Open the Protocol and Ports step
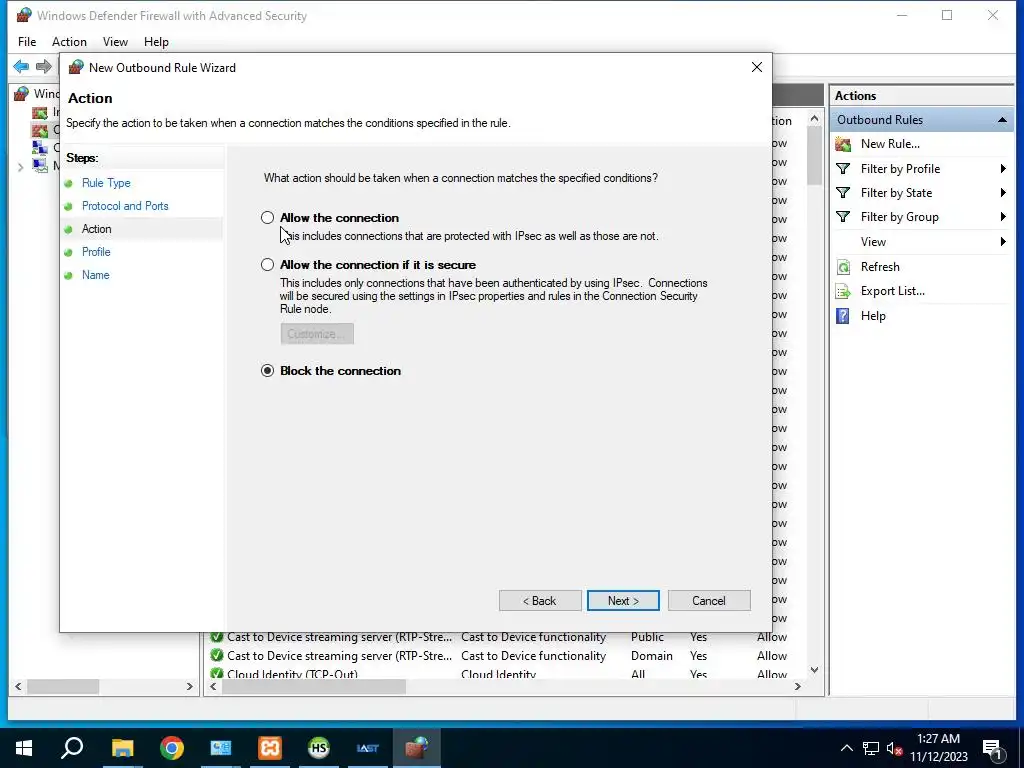Viewport: 1024px width, 768px height. [125, 206]
